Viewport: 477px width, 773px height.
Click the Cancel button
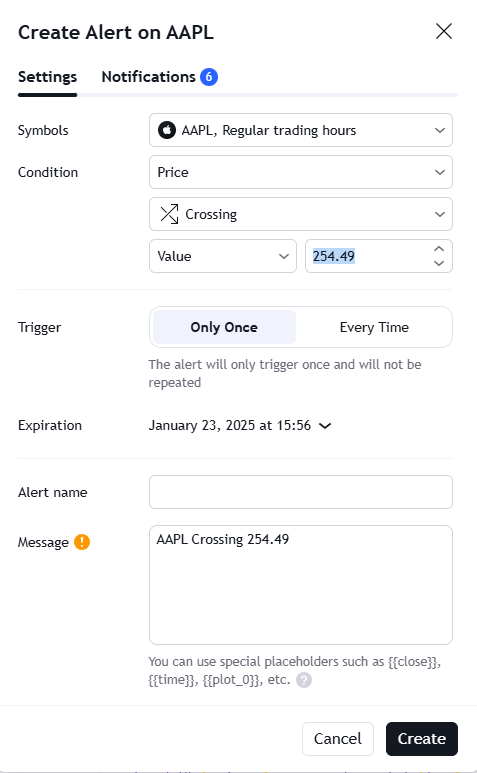click(338, 738)
